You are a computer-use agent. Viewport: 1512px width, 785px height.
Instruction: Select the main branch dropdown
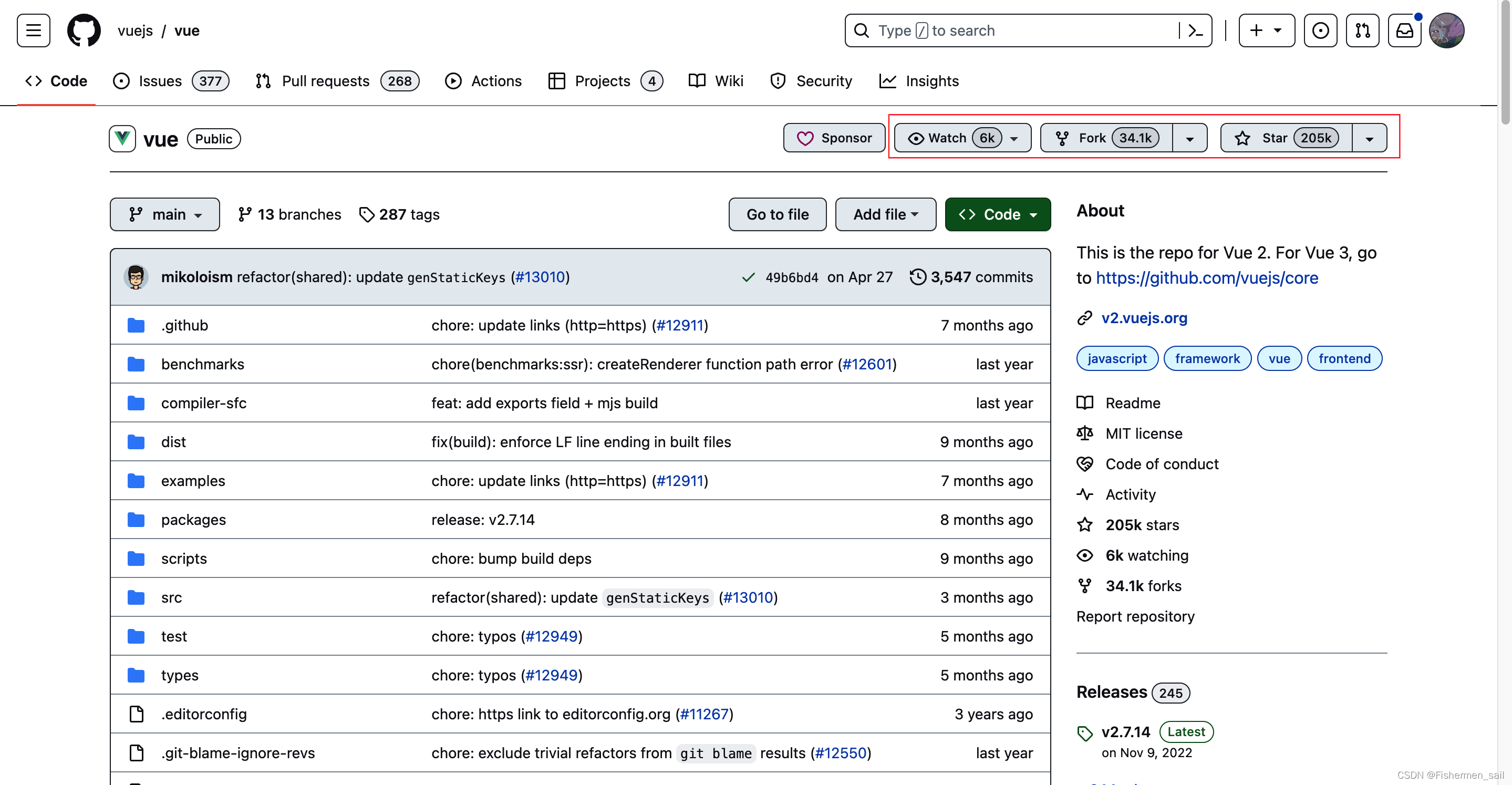(x=165, y=214)
